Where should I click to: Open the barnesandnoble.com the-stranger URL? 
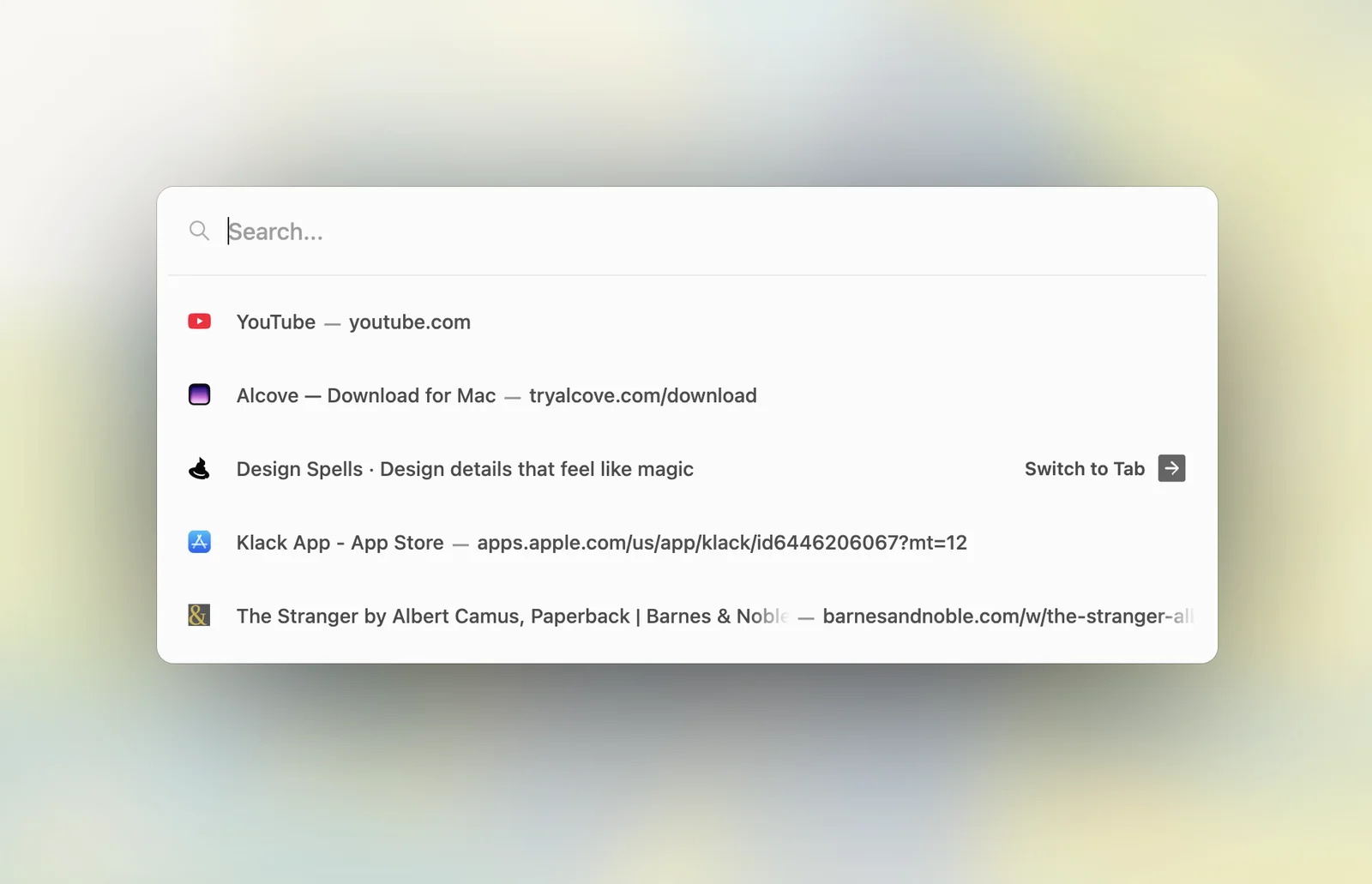[1008, 616]
